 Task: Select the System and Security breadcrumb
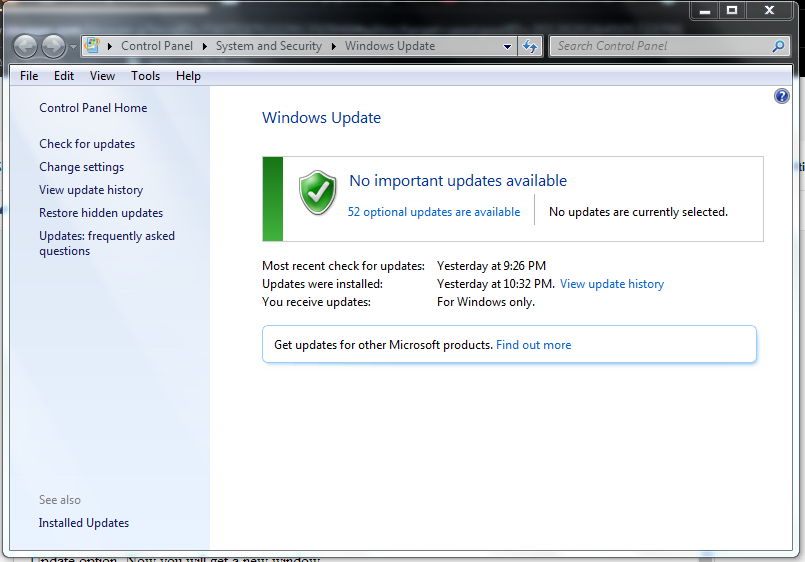point(269,46)
